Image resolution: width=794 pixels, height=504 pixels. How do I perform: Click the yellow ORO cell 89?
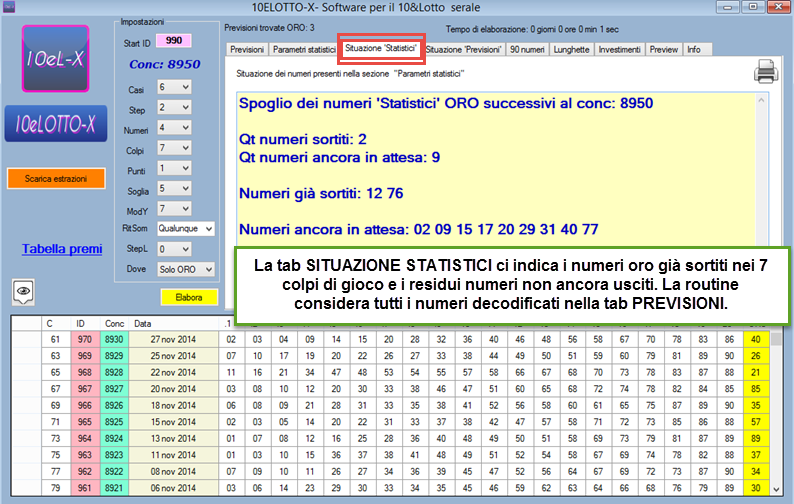pos(756,438)
